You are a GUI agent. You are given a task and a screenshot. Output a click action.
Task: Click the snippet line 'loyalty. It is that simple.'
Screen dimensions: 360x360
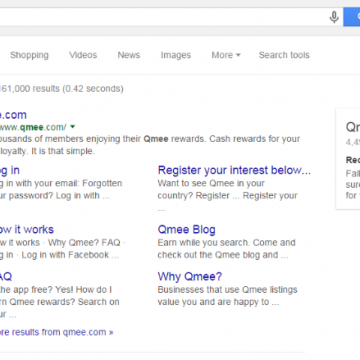click(x=47, y=151)
